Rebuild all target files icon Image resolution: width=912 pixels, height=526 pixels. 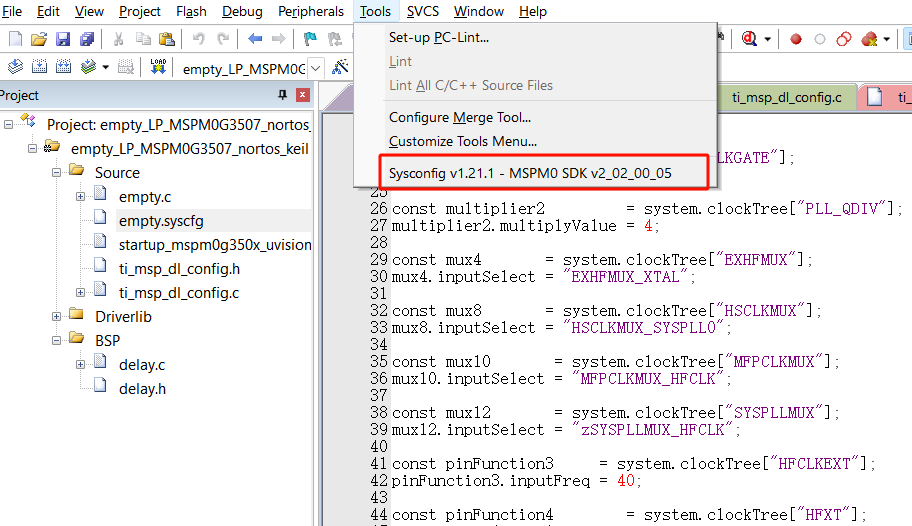[x=63, y=67]
